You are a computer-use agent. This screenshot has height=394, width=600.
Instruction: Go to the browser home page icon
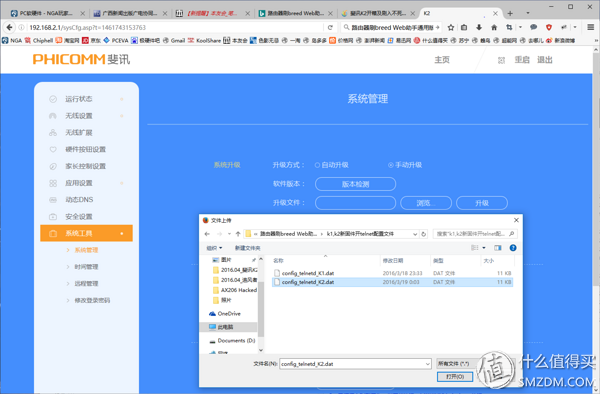494,27
